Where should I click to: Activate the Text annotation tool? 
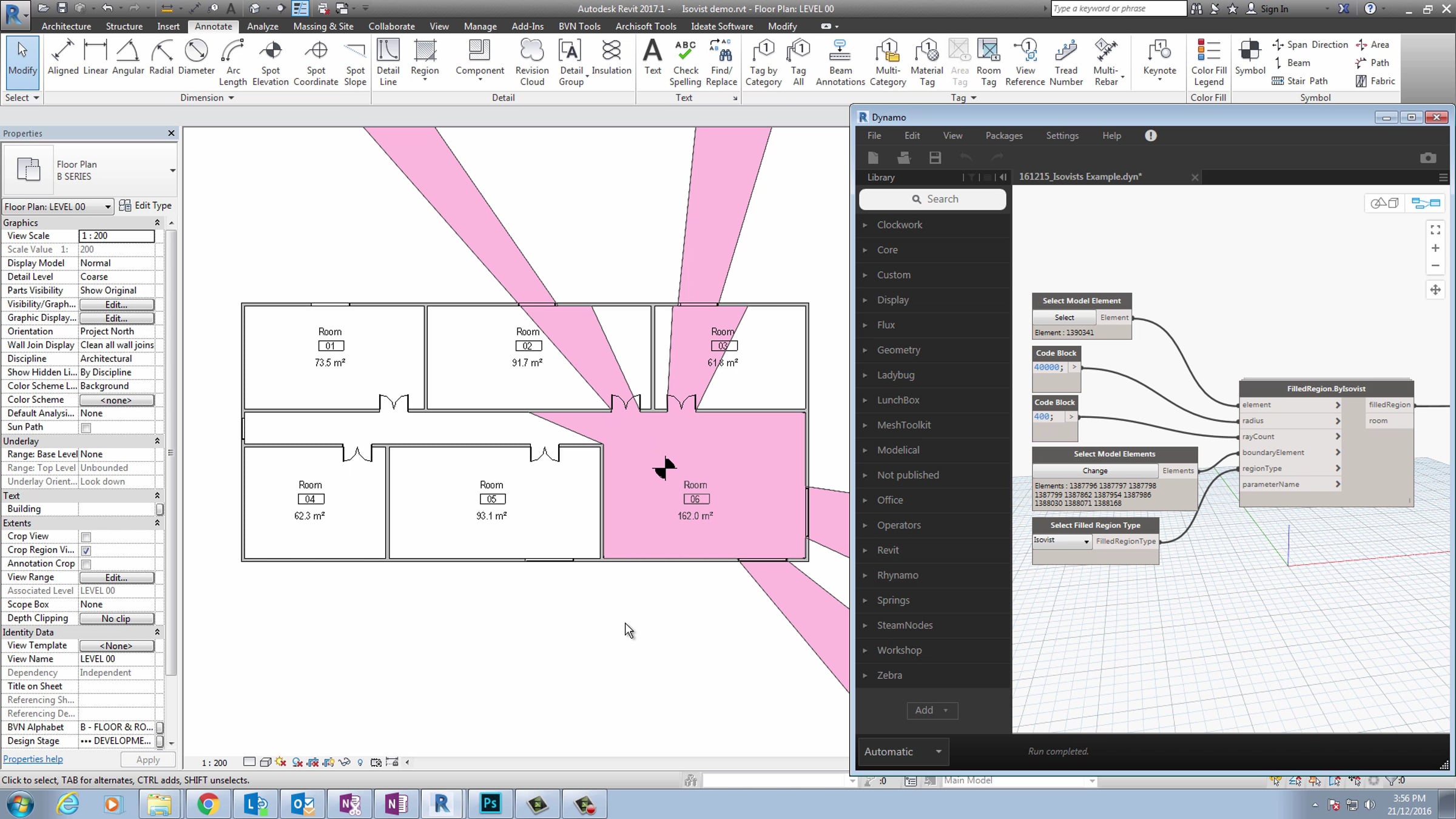(653, 58)
